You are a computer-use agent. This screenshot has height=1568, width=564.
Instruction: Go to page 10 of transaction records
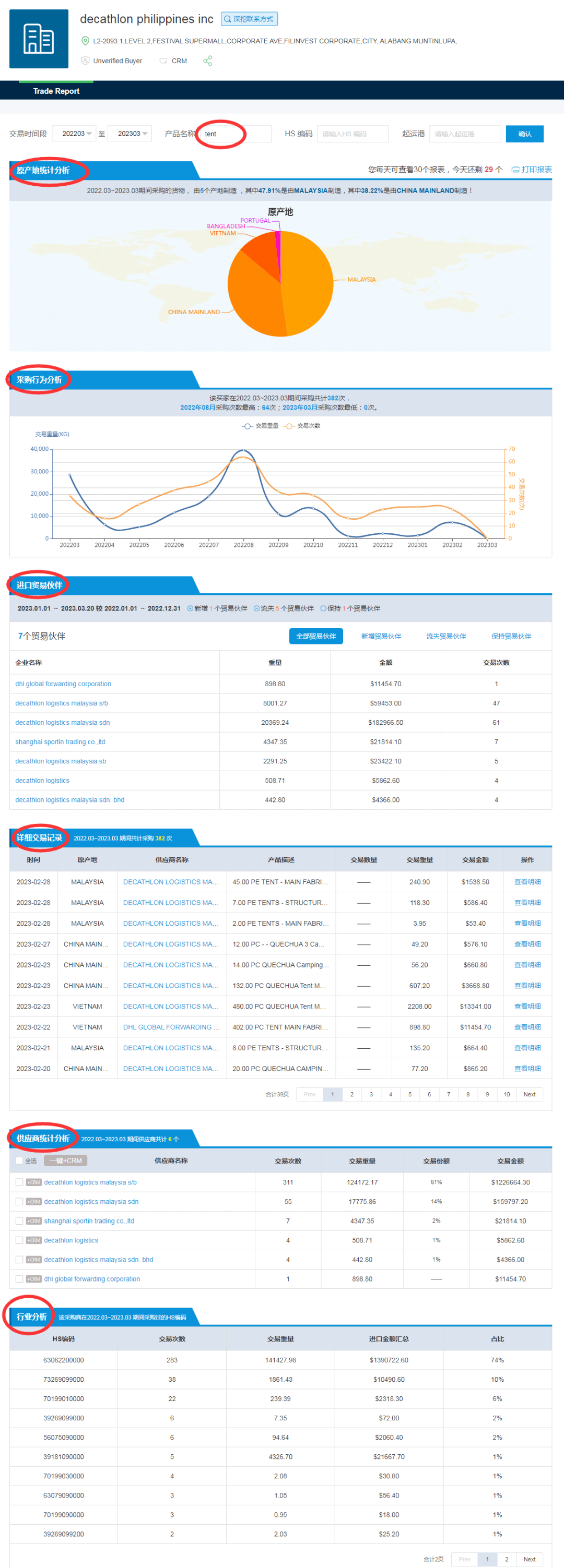[x=507, y=1094]
